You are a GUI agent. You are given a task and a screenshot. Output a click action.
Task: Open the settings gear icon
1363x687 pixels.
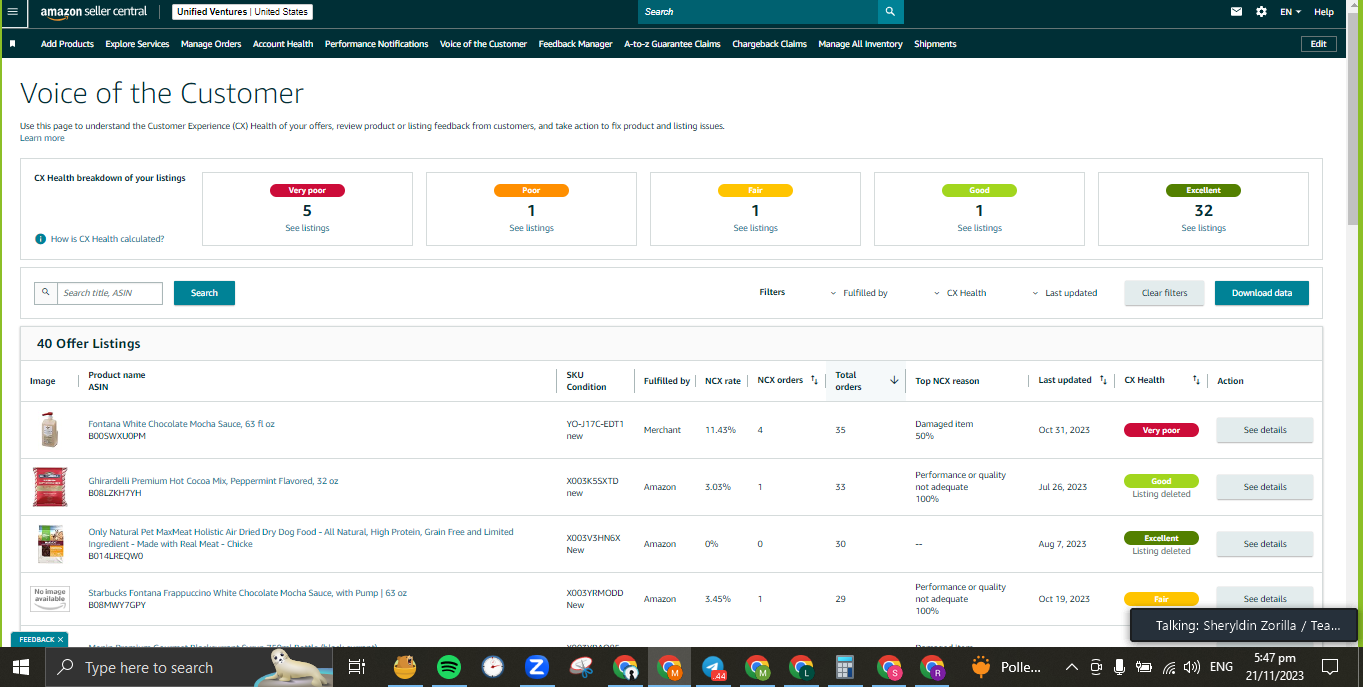[1261, 12]
